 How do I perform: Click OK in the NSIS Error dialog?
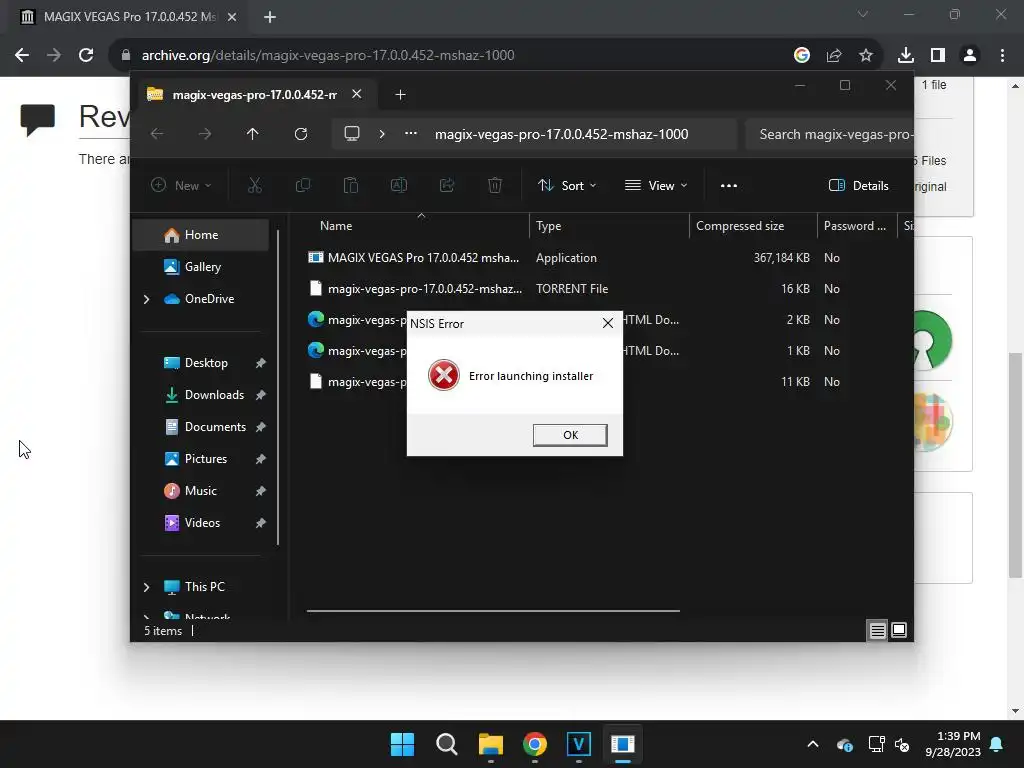569,435
